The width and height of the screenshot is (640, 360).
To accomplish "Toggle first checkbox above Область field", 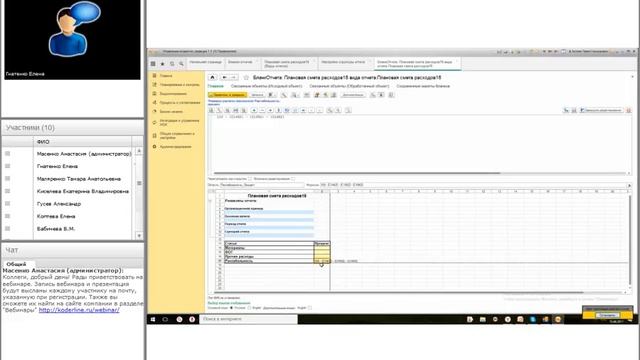I will [250, 179].
